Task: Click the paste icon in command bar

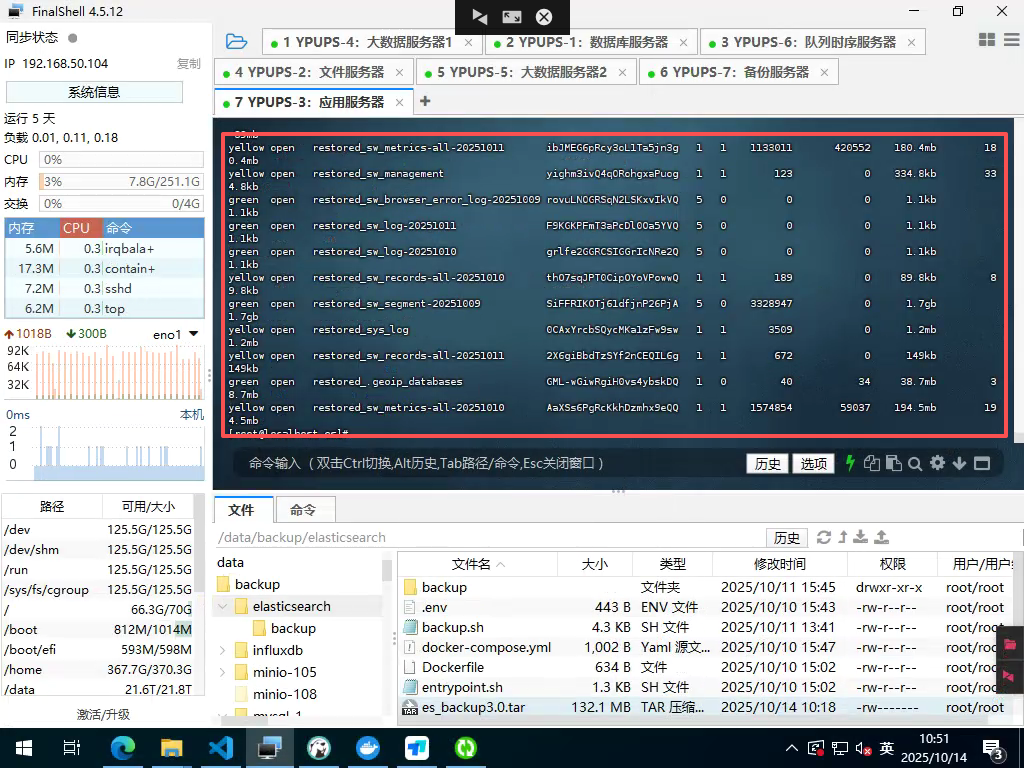Action: click(x=893, y=463)
